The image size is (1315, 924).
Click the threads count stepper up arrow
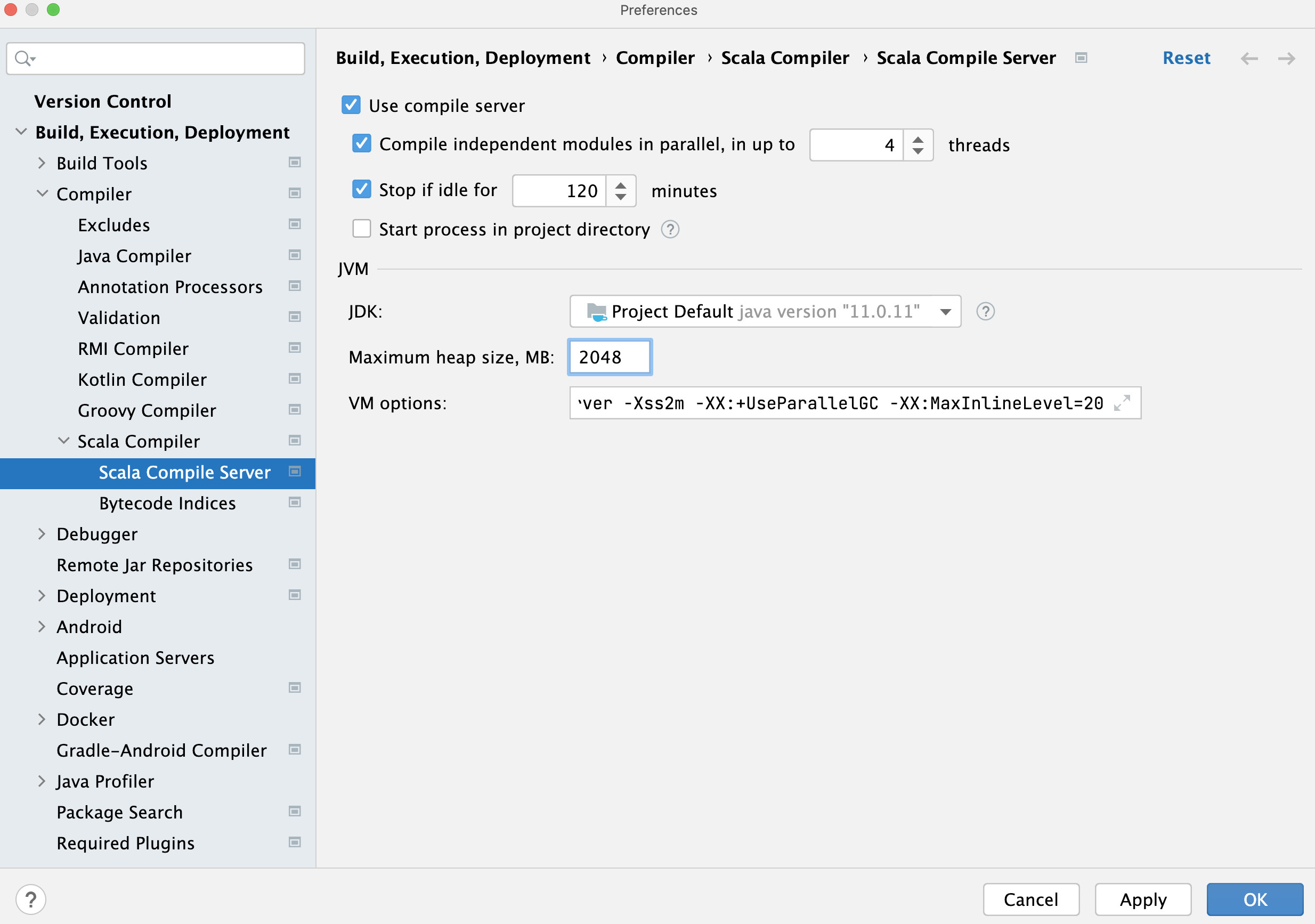pos(920,138)
